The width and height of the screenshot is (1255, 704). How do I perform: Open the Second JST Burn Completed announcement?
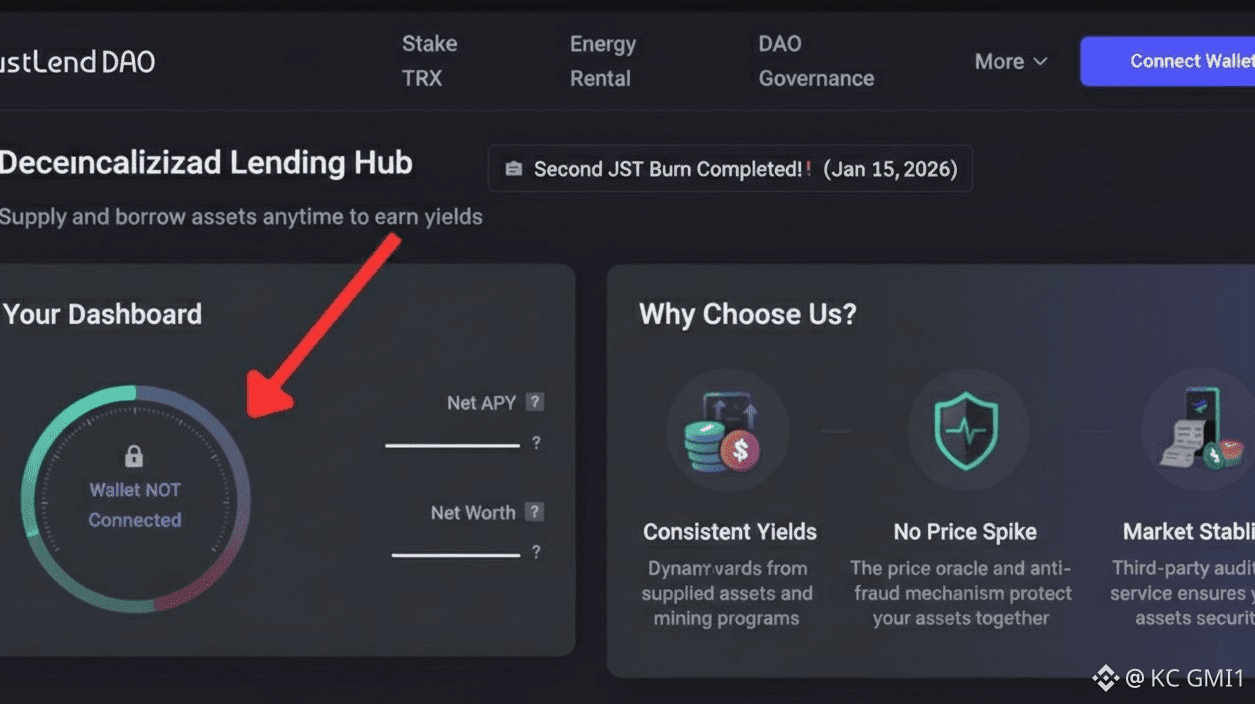pyautogui.click(x=744, y=169)
